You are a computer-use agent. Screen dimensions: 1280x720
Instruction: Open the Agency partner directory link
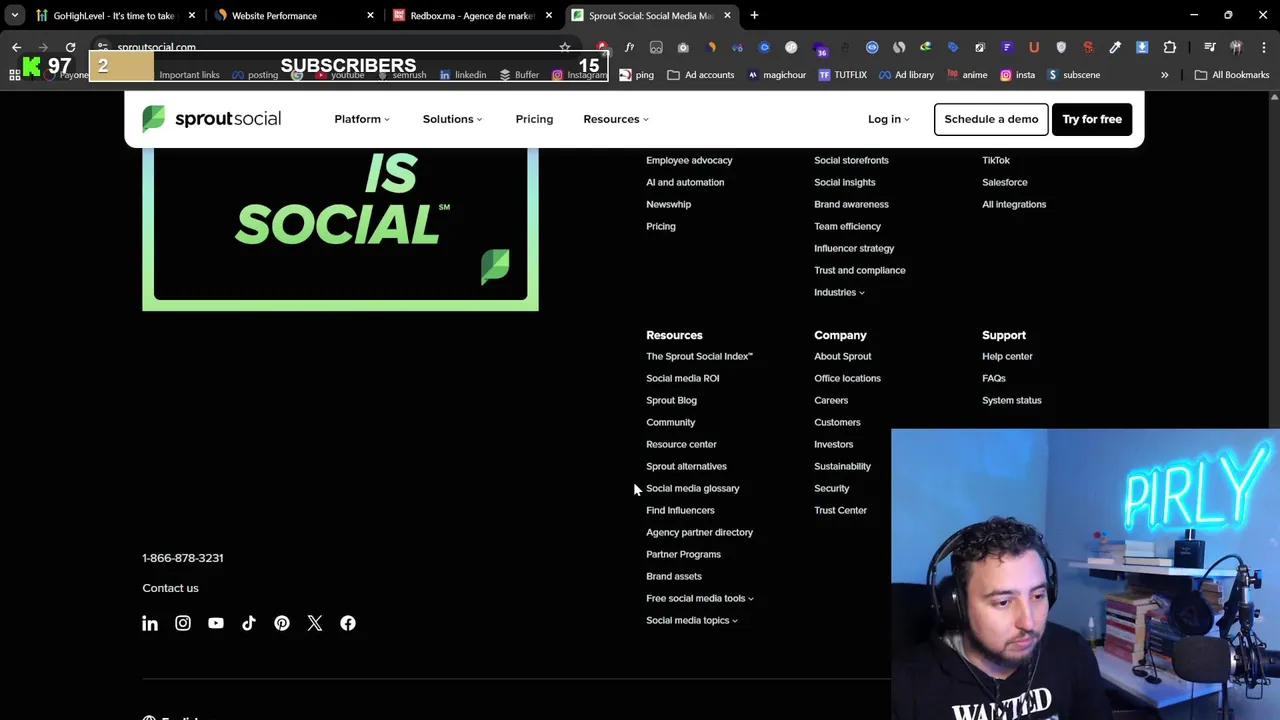pyautogui.click(x=699, y=532)
